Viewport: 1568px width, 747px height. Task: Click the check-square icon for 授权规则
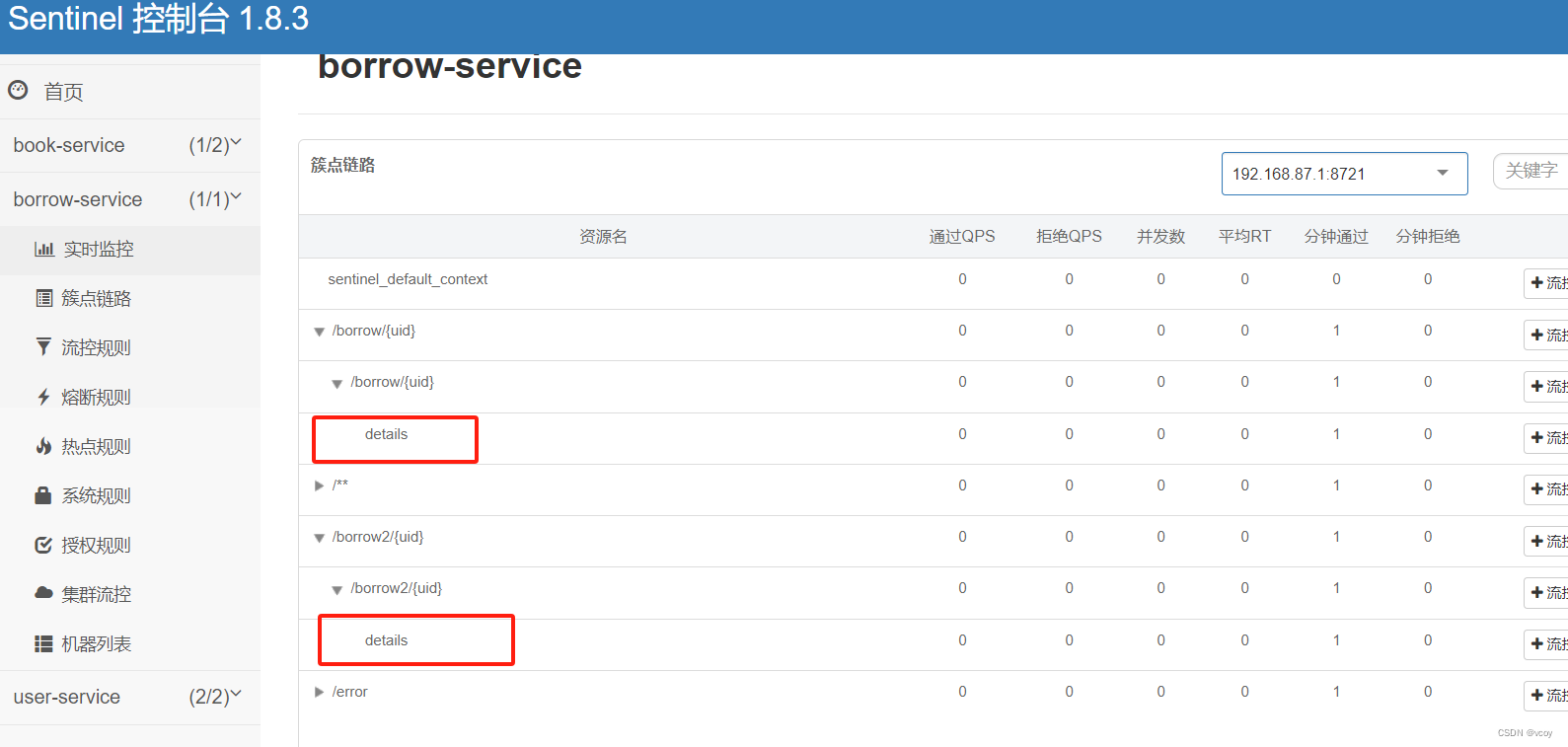point(43,545)
